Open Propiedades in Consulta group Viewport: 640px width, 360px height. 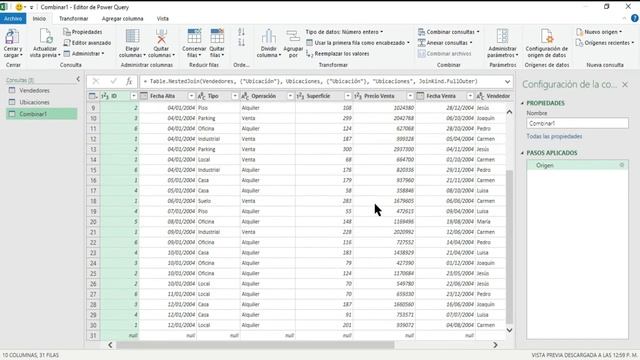pyautogui.click(x=83, y=32)
